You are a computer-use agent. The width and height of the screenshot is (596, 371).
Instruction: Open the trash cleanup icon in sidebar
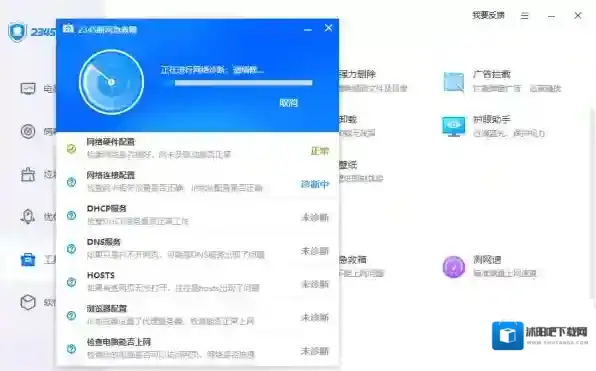pyautogui.click(x=28, y=174)
